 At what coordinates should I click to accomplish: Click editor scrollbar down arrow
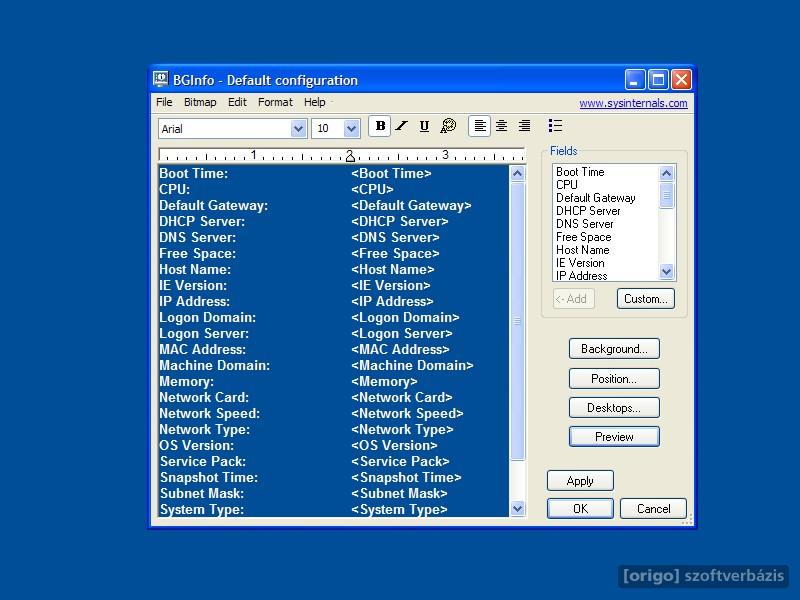(517, 508)
